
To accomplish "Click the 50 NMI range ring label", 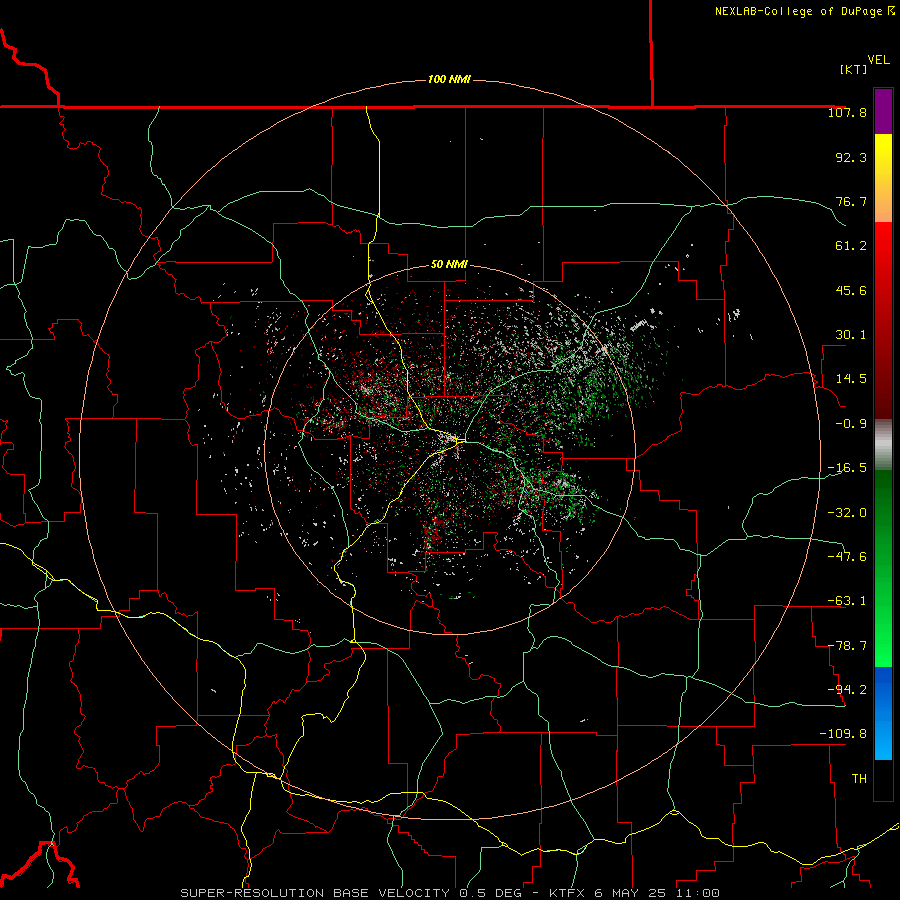I will click(449, 265).
